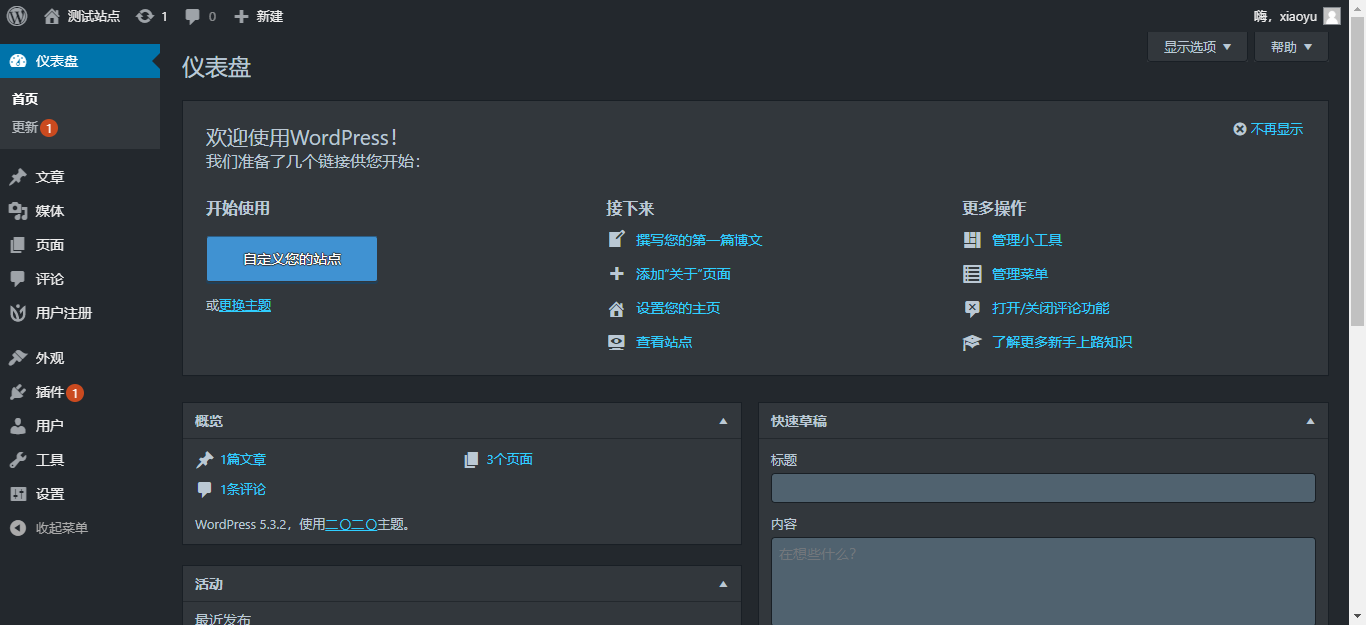Click the dismiss X icon beside 不再显示
1366x625 pixels.
1240,129
